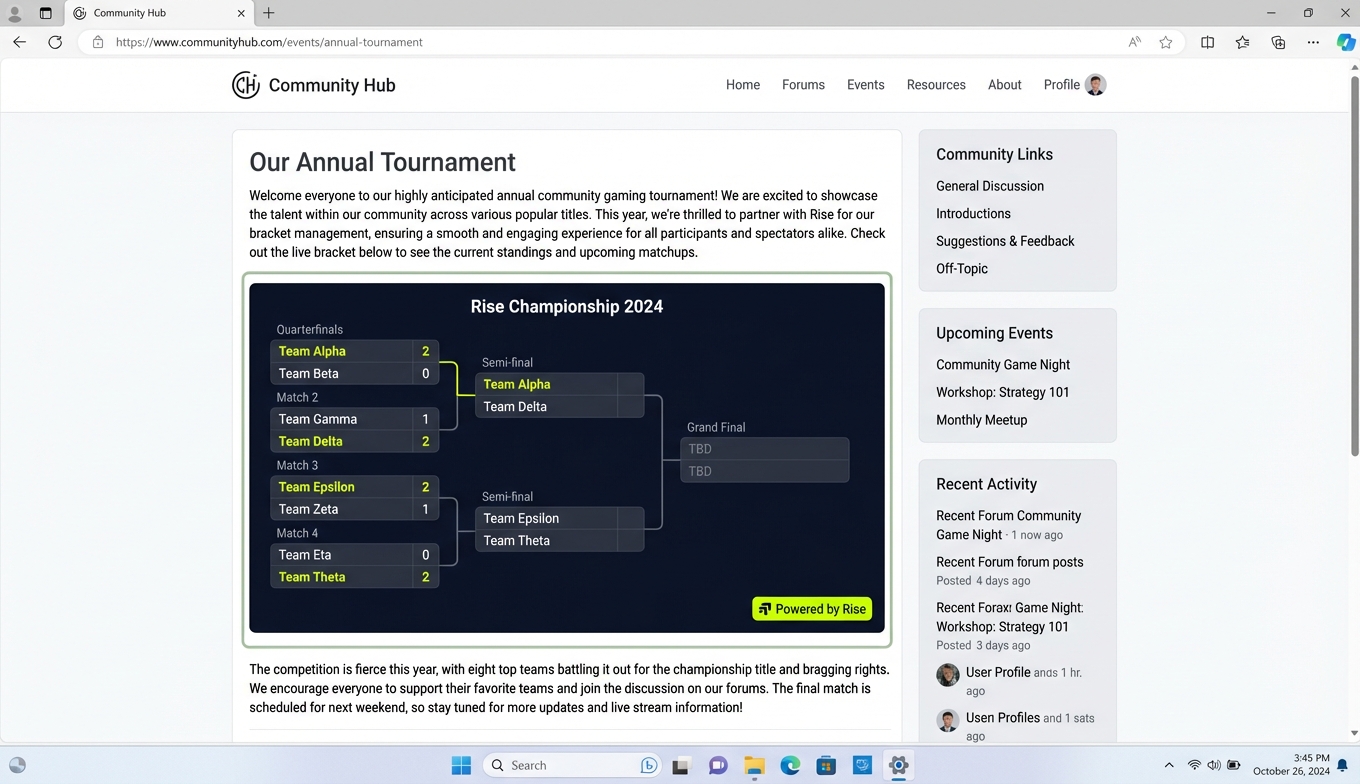Screen dimensions: 1360x784
Task: Click the Community Hub logo
Action: click(x=313, y=85)
